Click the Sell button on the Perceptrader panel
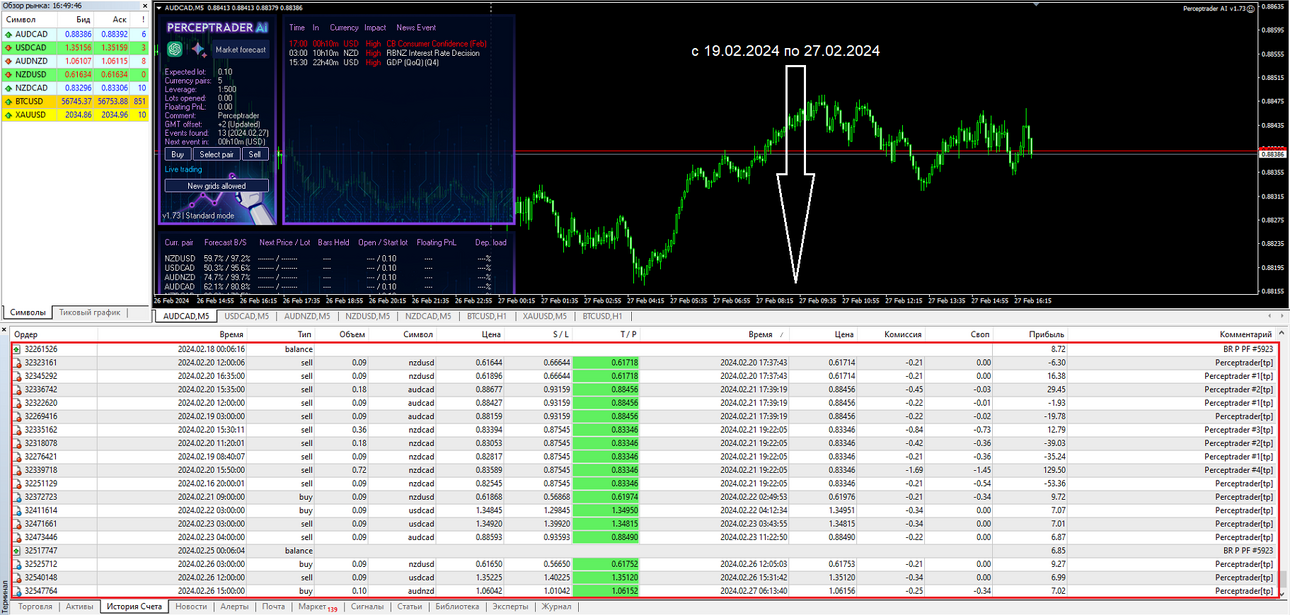The width and height of the screenshot is (1290, 615). [254, 154]
